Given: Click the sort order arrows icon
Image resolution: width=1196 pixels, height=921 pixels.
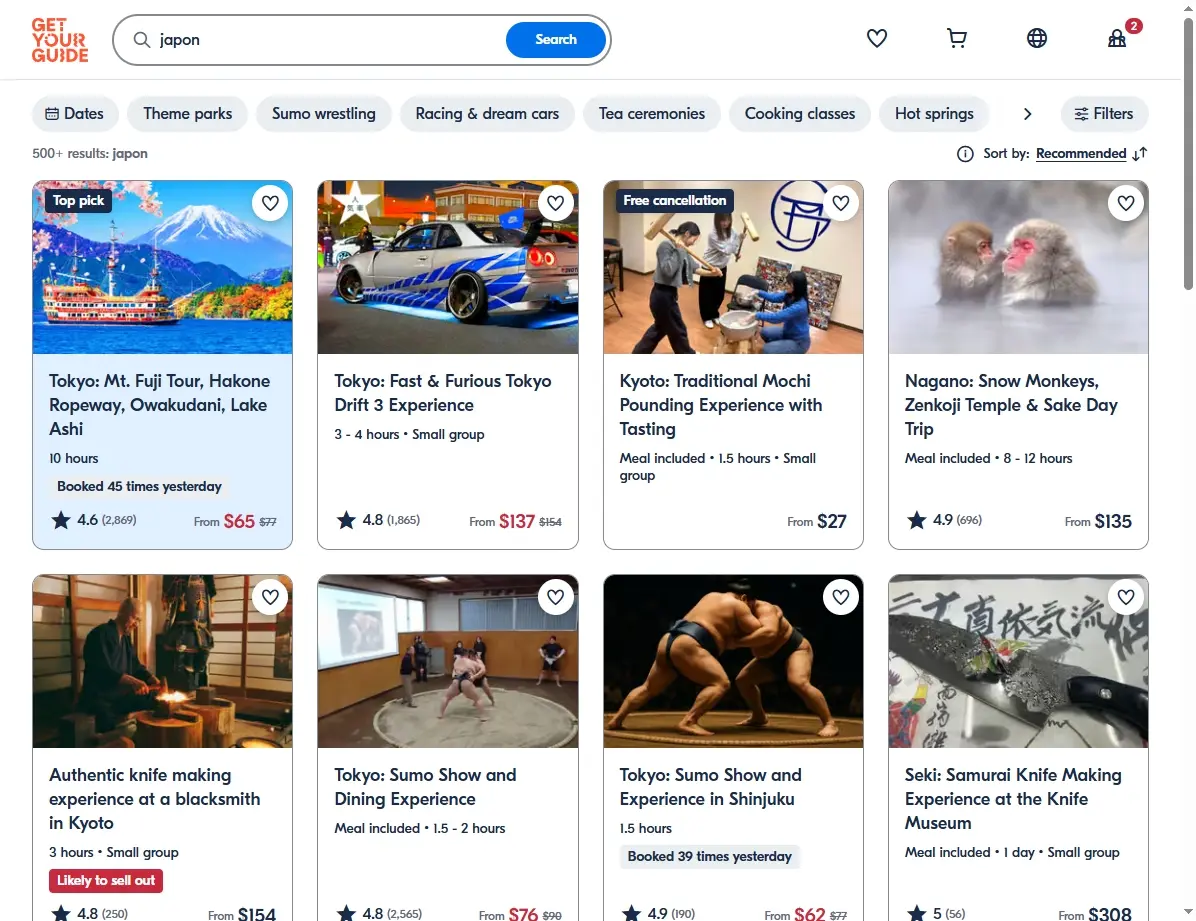Looking at the screenshot, I should [x=1140, y=154].
